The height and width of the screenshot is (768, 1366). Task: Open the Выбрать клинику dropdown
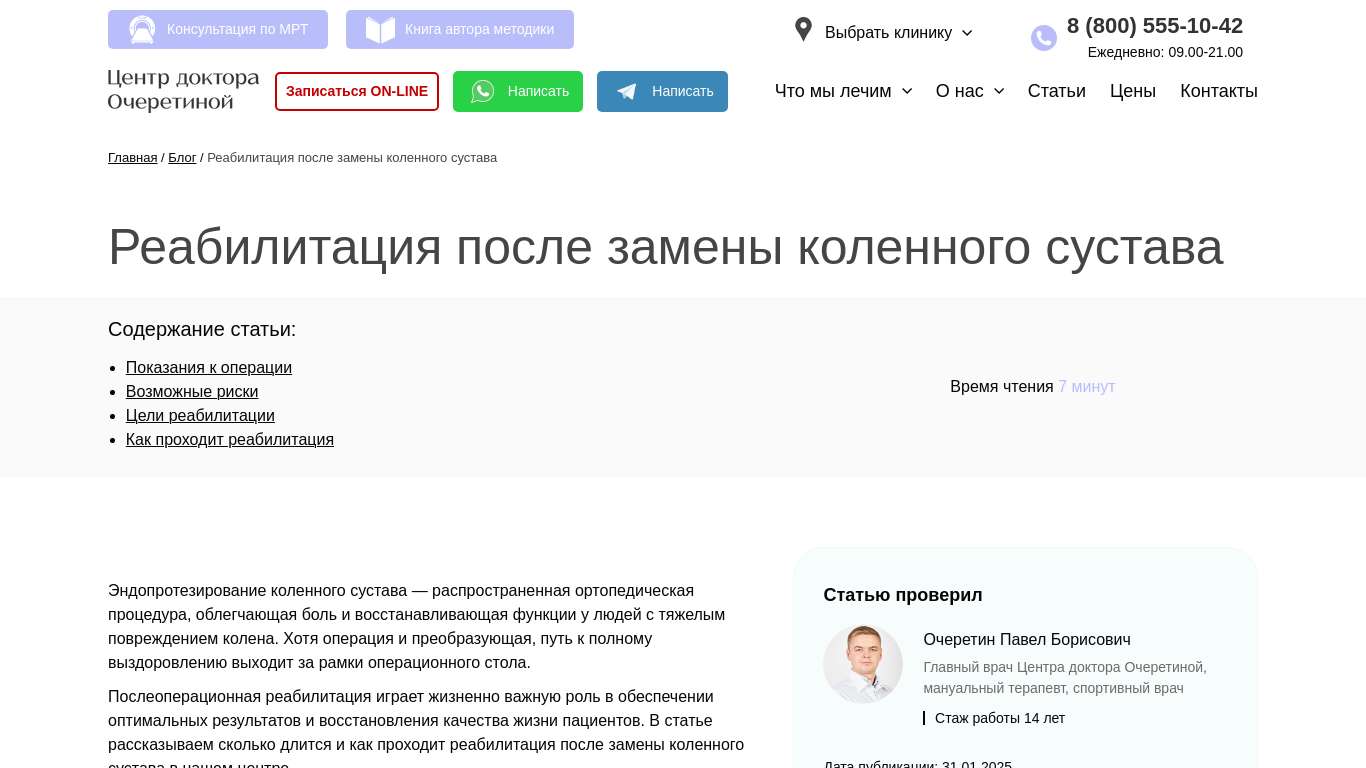point(898,32)
